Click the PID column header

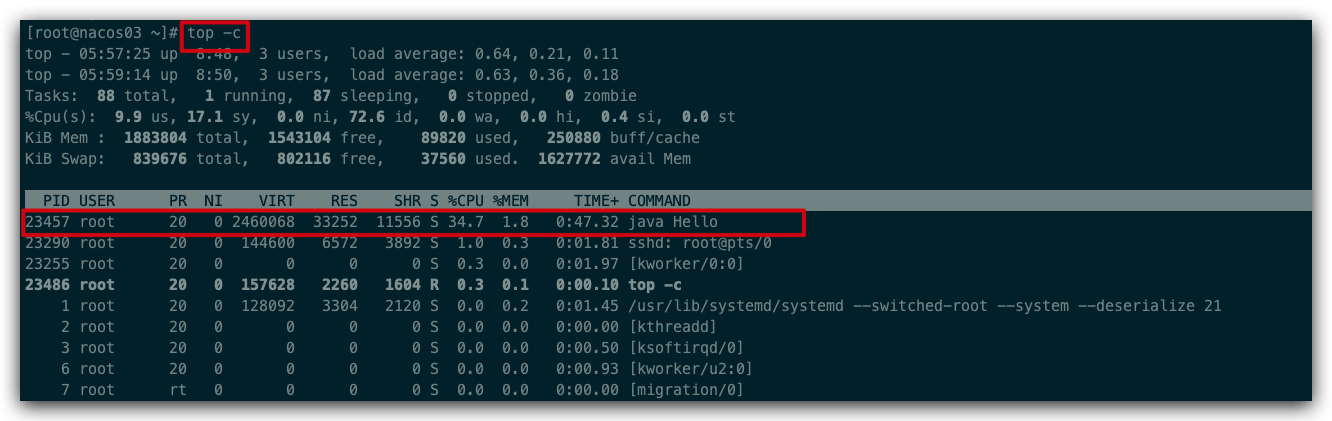[x=55, y=201]
